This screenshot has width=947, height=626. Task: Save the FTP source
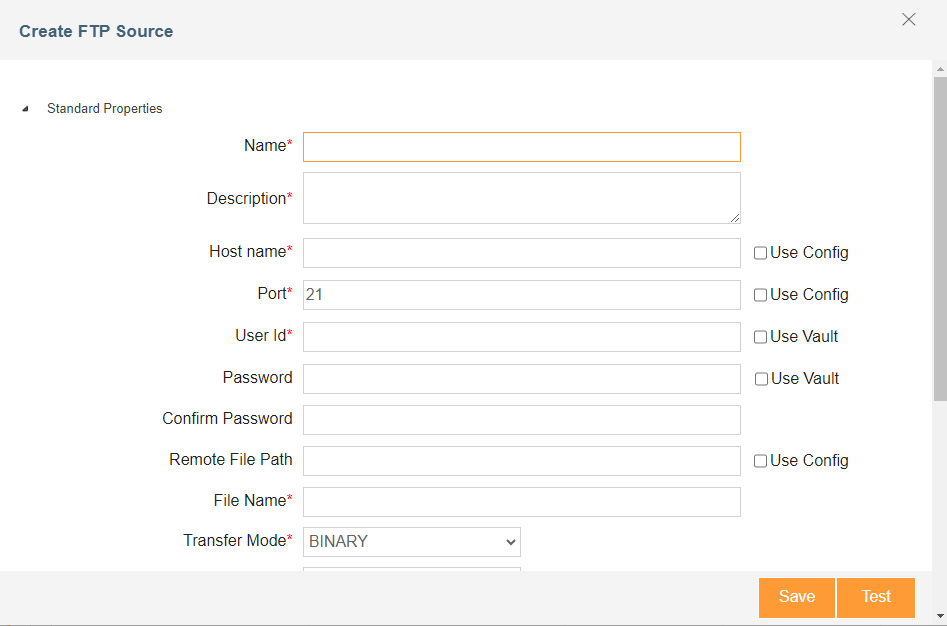[x=797, y=597]
